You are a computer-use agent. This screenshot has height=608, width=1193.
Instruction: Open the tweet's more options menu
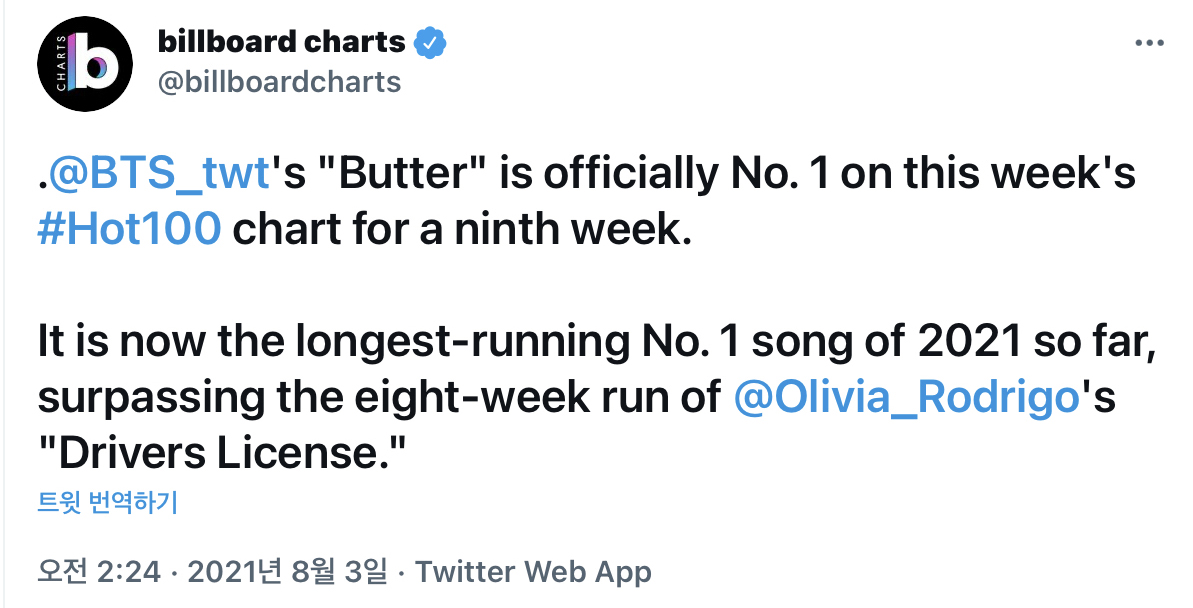pos(1149,43)
